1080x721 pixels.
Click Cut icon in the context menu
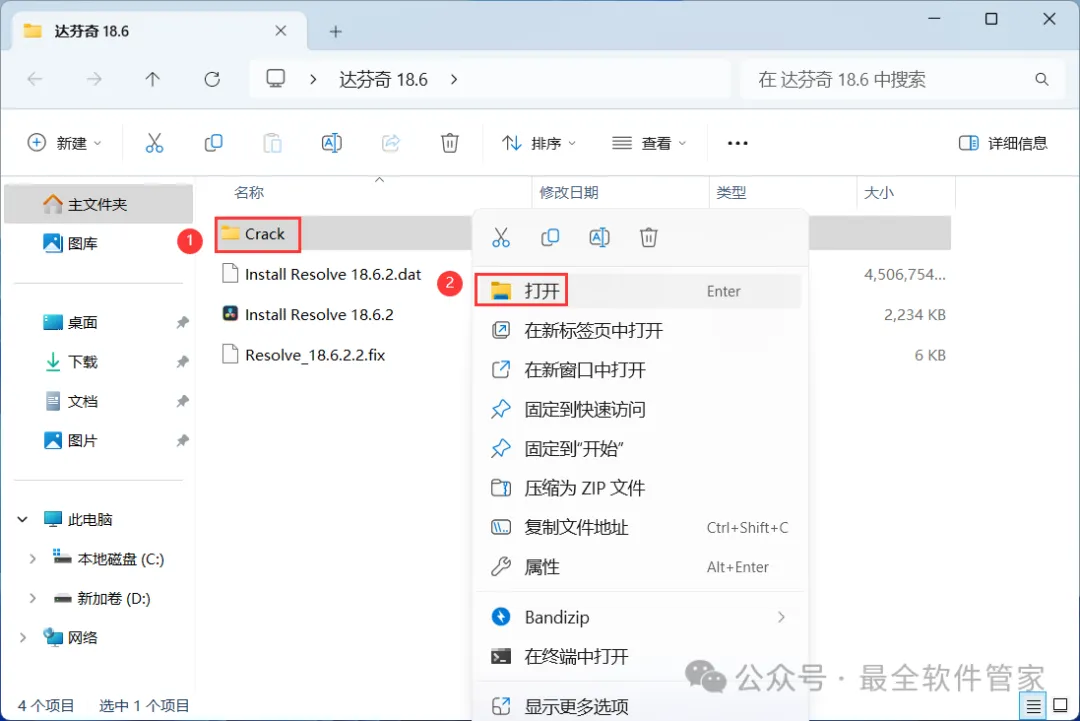(x=501, y=238)
